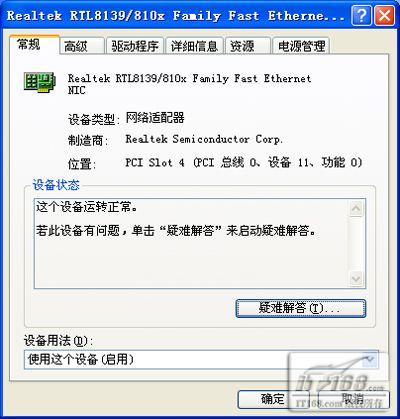Image resolution: width=400 pixels, height=419 pixels.
Task: Show the 电源管理 tab
Action: point(301,46)
